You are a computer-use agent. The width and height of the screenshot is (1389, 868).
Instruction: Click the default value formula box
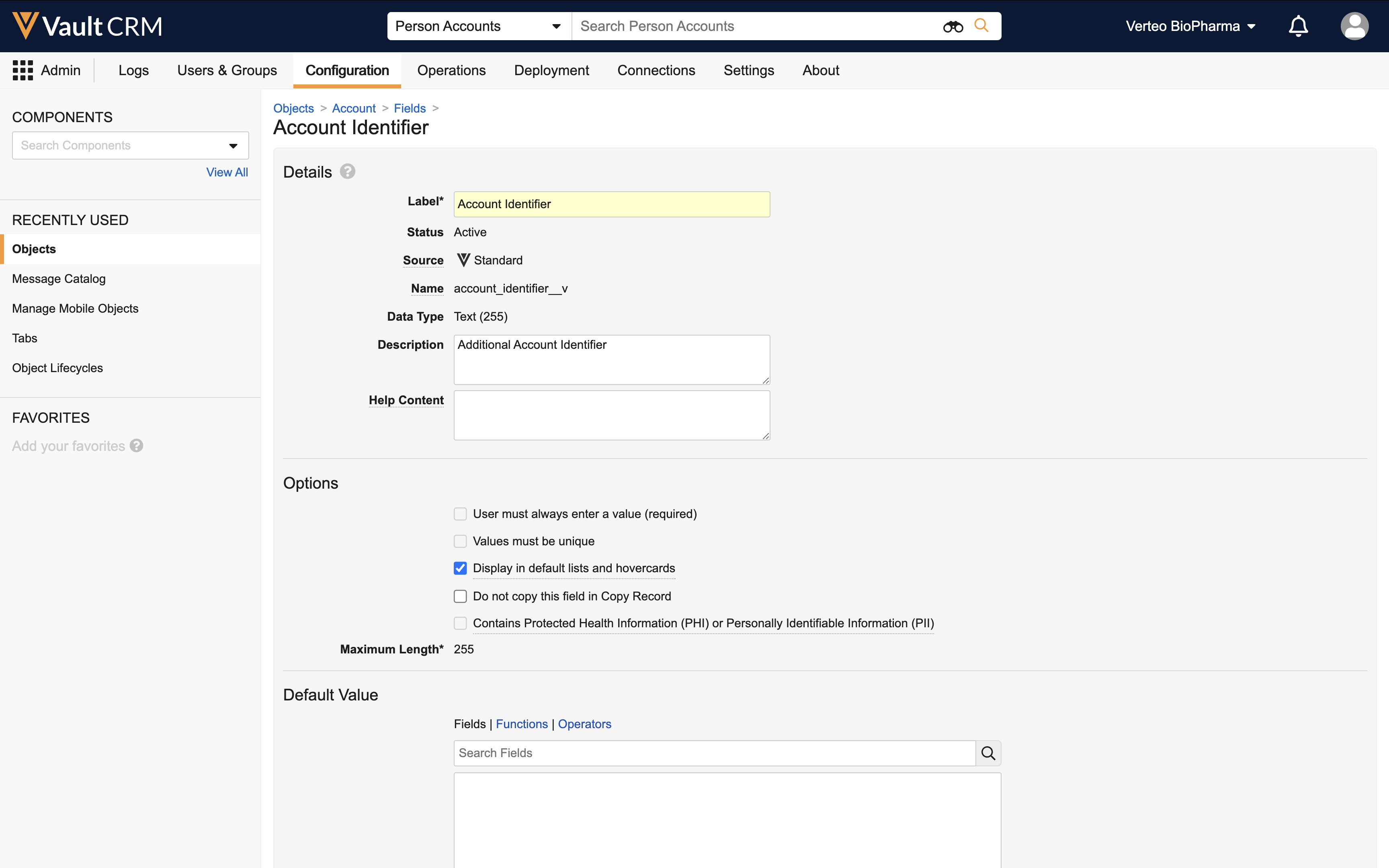pos(727,820)
